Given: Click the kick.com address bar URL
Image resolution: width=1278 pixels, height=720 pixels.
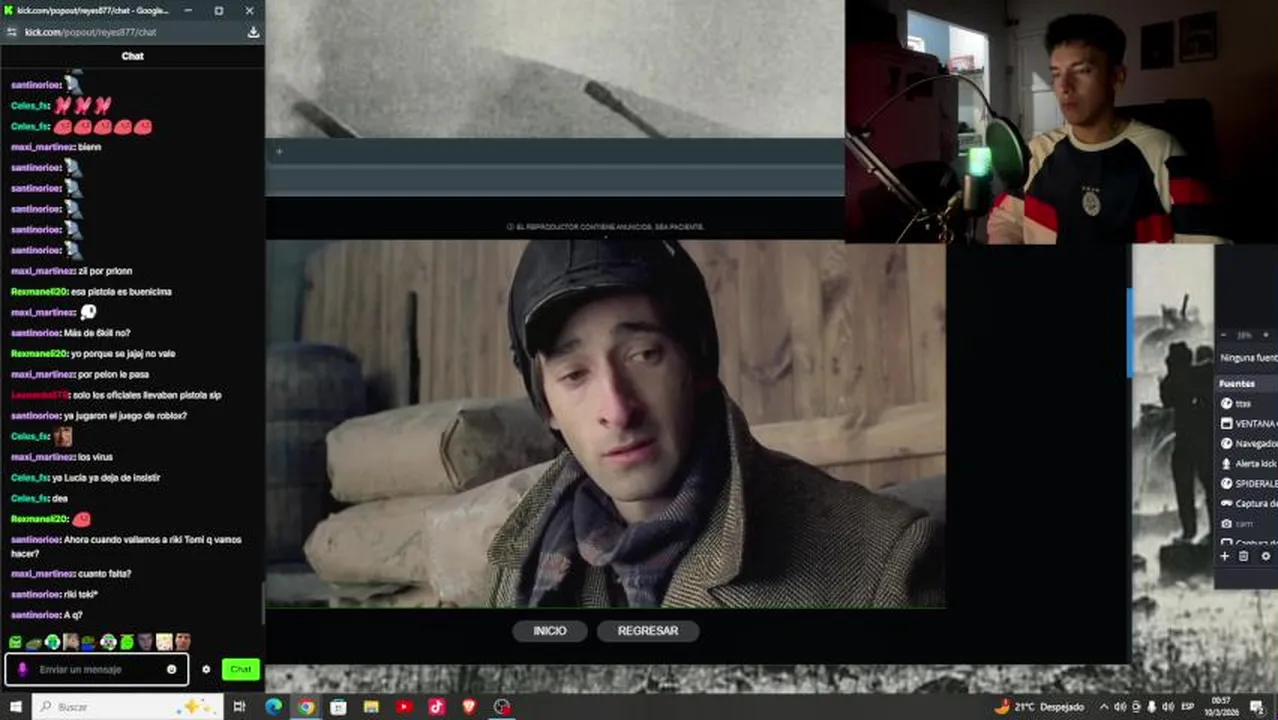Looking at the screenshot, I should coord(91,32).
